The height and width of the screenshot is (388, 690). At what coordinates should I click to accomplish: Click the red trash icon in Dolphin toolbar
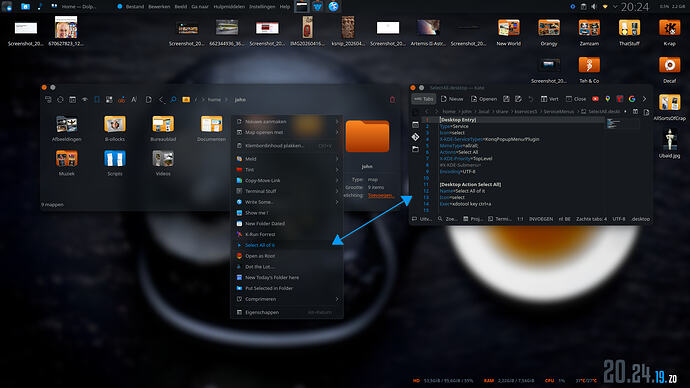[x=393, y=100]
